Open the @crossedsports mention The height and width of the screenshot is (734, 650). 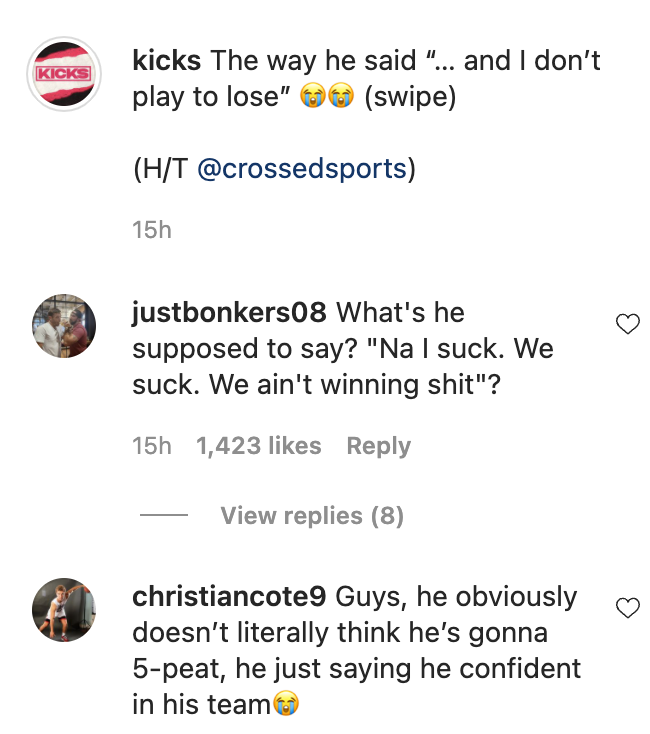pyautogui.click(x=302, y=169)
